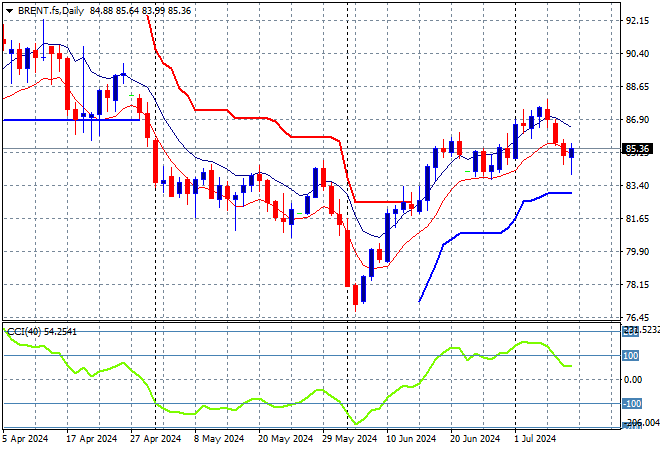Click the CCI -100 level label
The image size is (660, 450).
tap(632, 403)
